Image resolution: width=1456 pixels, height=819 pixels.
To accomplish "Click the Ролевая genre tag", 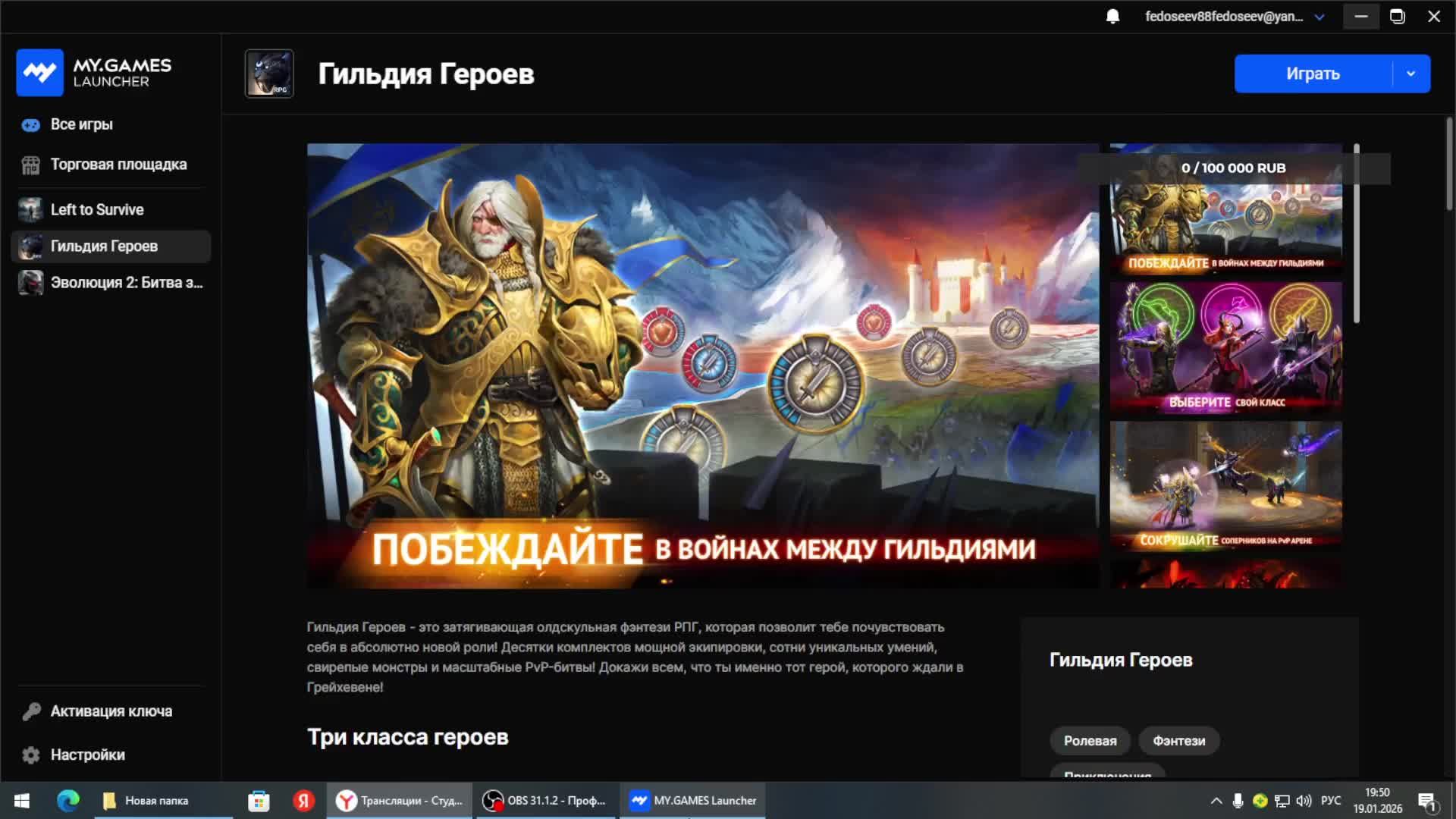I will (1090, 741).
